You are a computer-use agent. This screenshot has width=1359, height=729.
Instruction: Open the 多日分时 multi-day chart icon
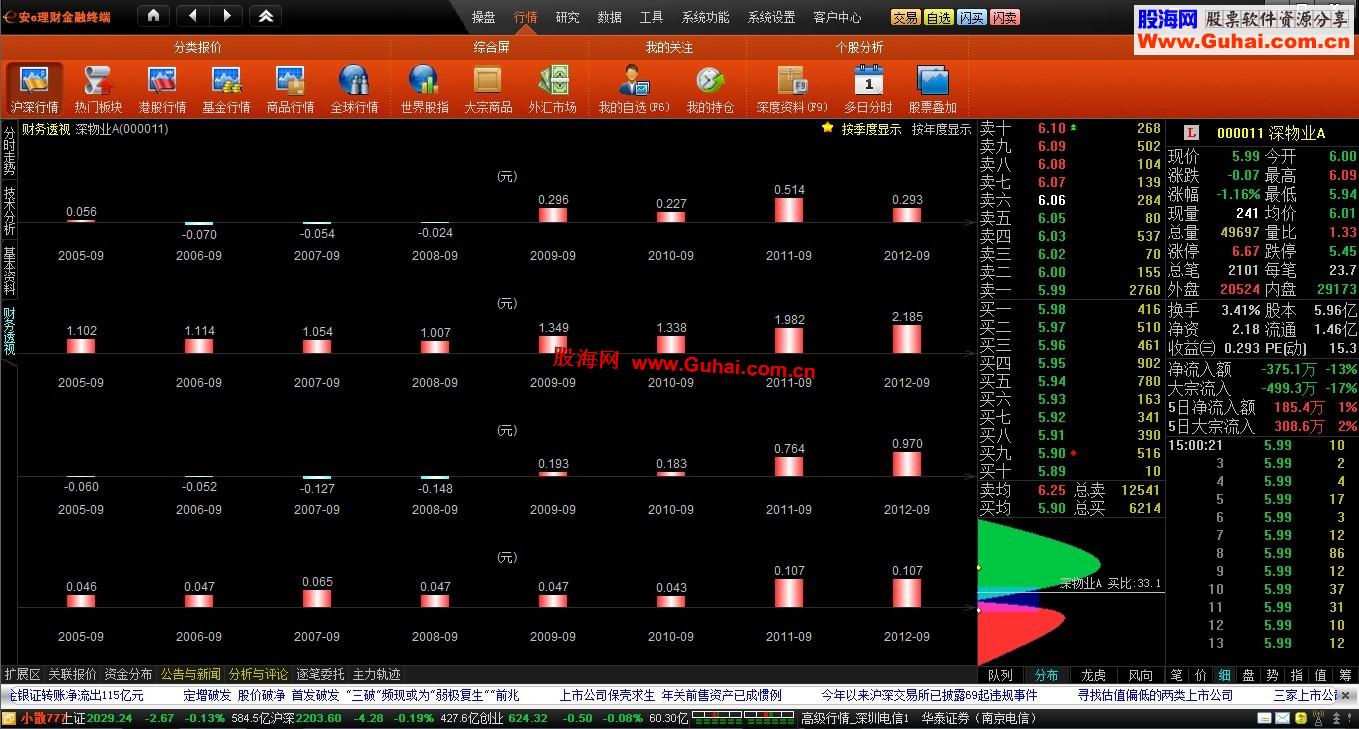coord(868,90)
